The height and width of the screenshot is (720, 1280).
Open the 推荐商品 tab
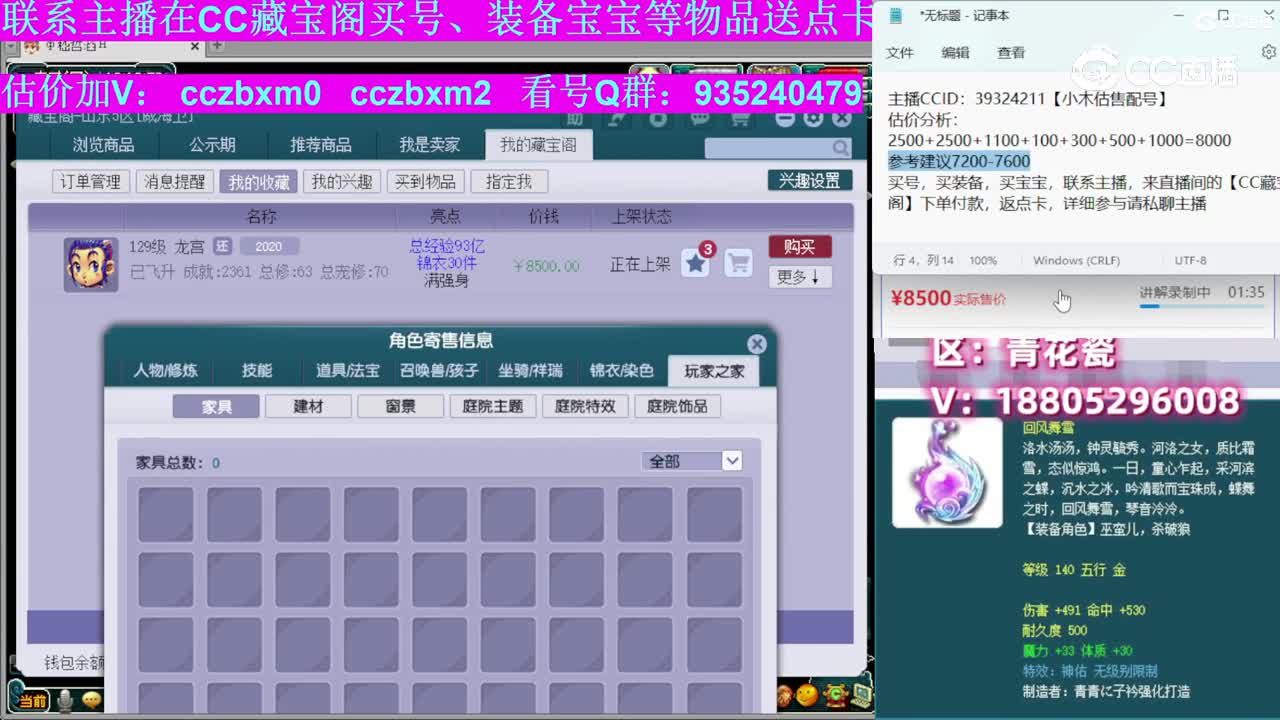tap(320, 145)
